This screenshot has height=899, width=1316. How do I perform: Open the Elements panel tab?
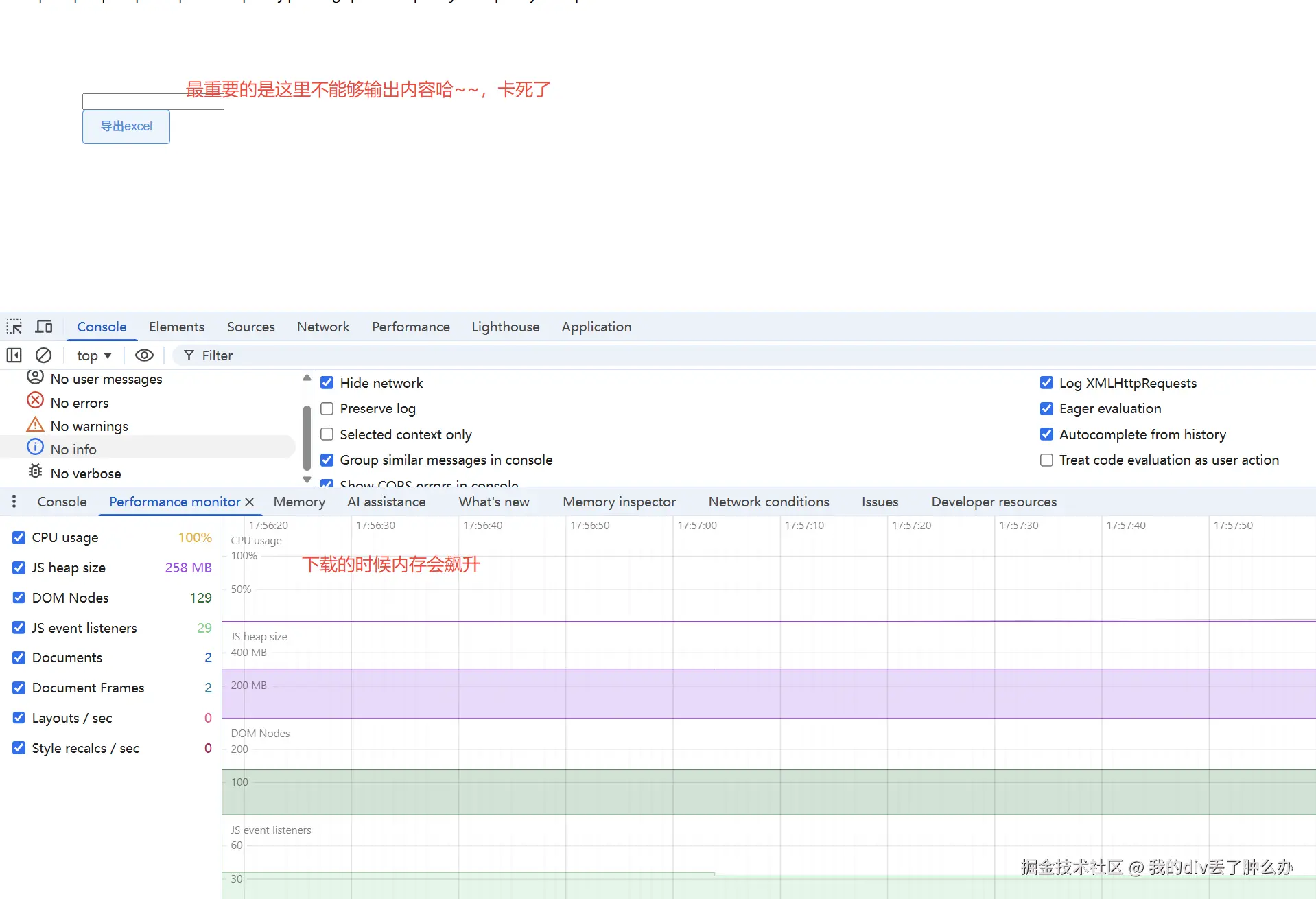176,327
